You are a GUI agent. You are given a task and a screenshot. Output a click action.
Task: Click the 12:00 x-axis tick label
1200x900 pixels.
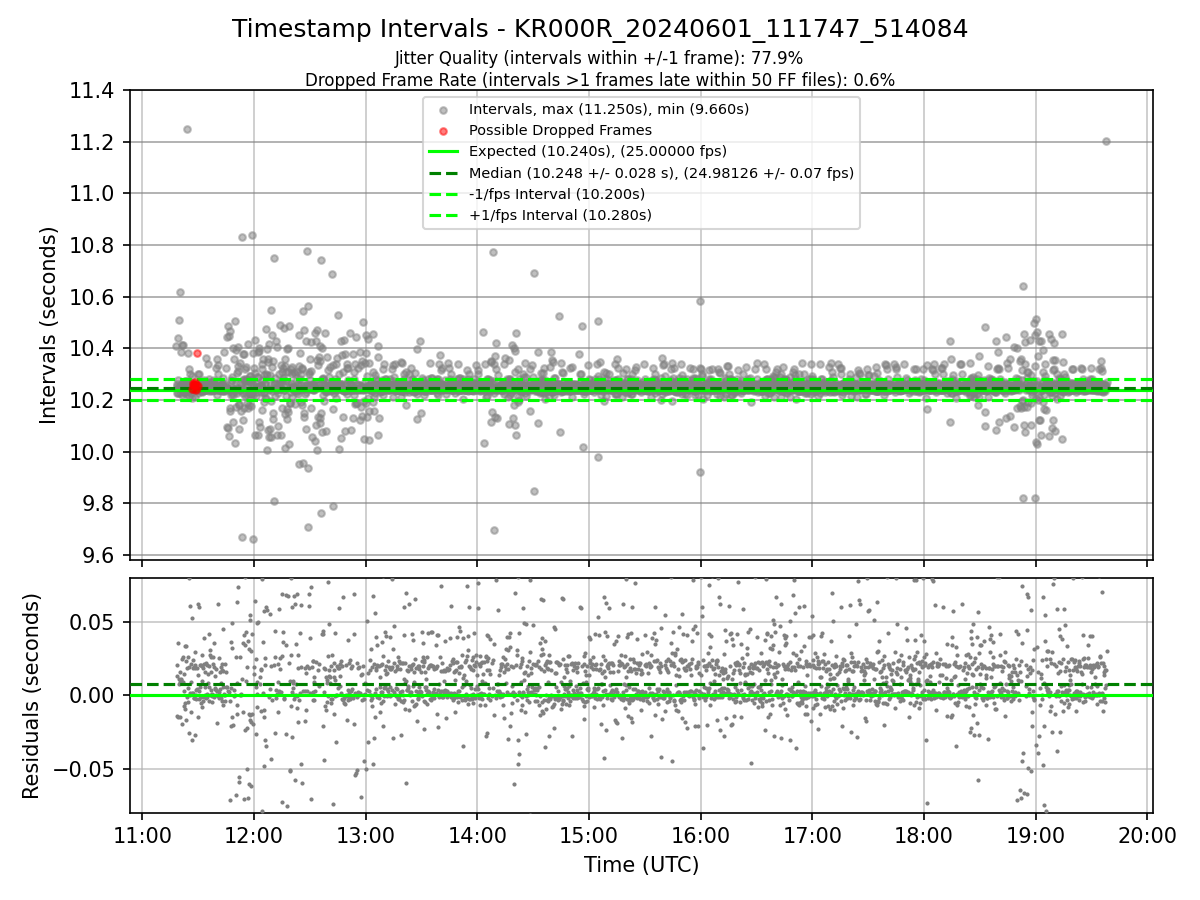coord(254,835)
